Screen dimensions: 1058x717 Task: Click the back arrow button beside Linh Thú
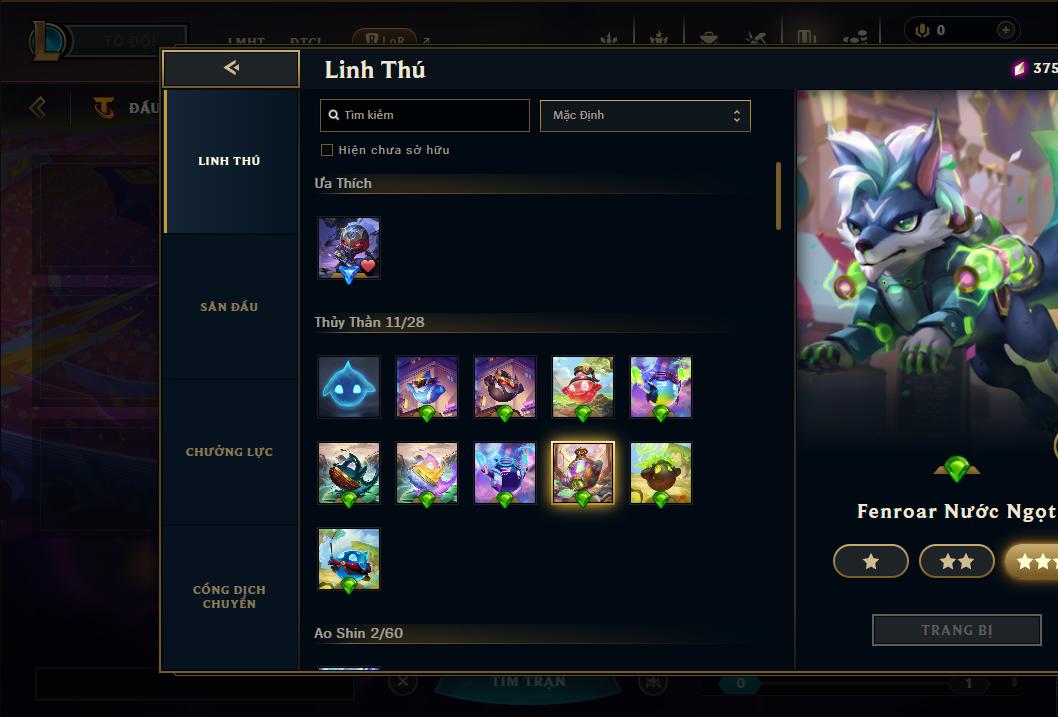[x=231, y=68]
